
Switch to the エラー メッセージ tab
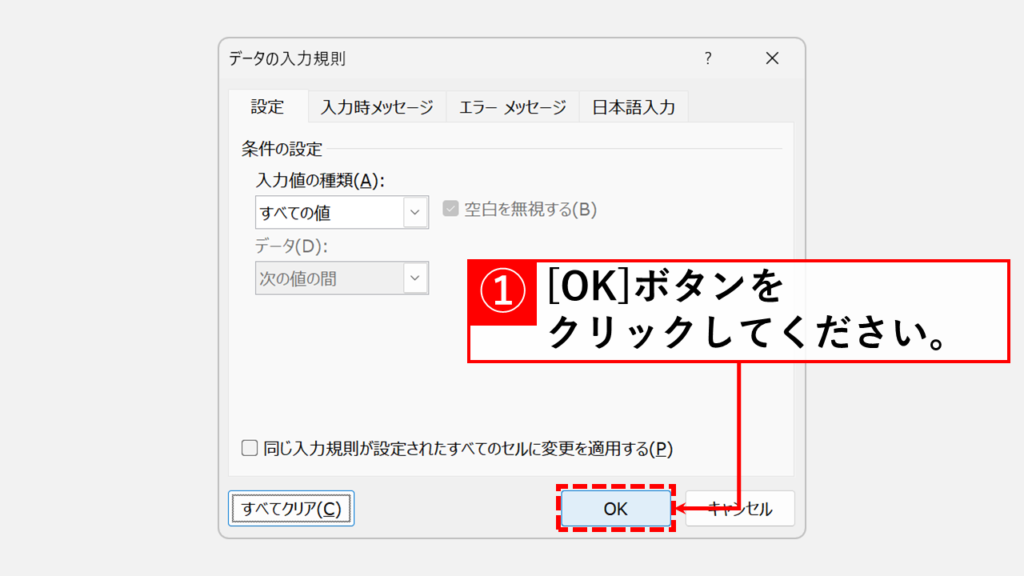(513, 107)
